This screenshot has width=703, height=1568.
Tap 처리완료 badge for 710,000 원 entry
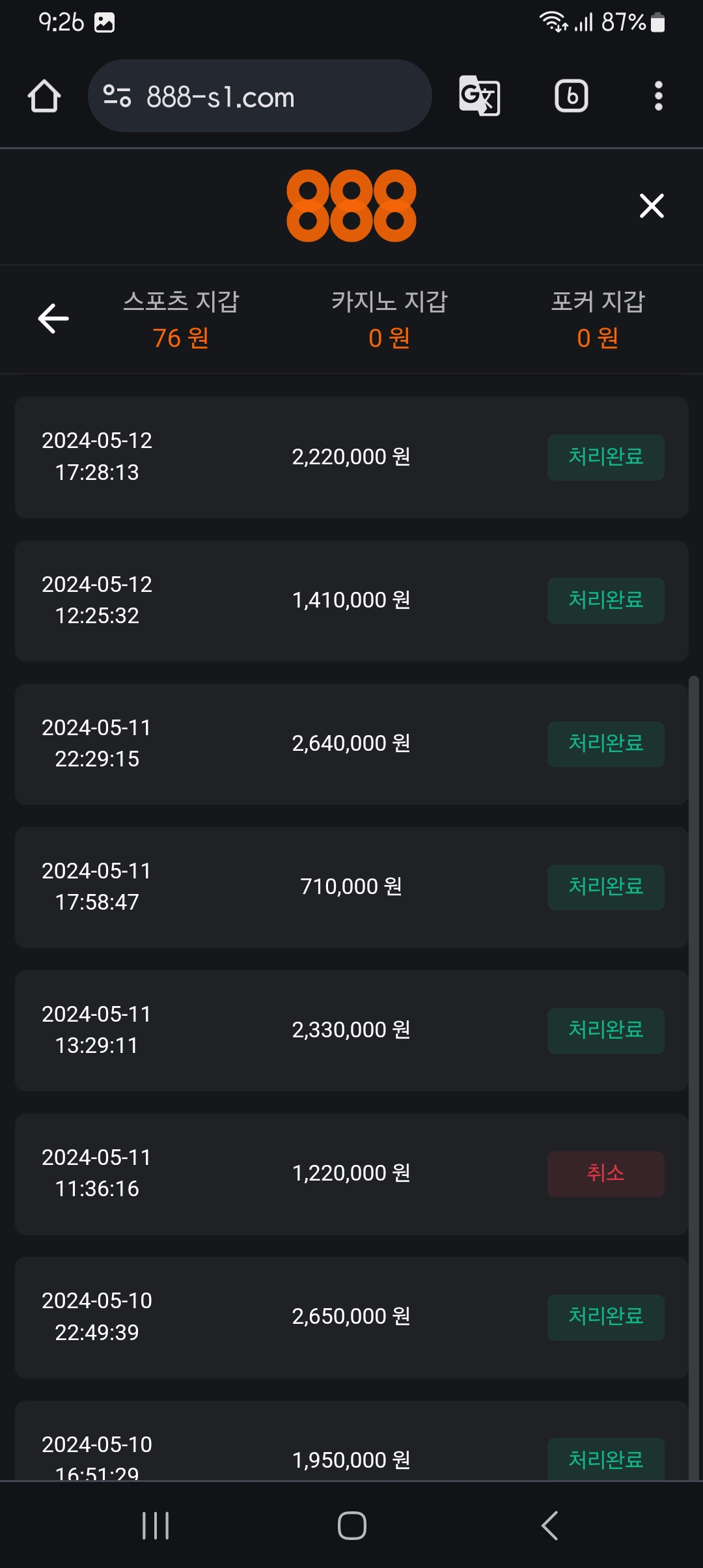click(x=605, y=887)
